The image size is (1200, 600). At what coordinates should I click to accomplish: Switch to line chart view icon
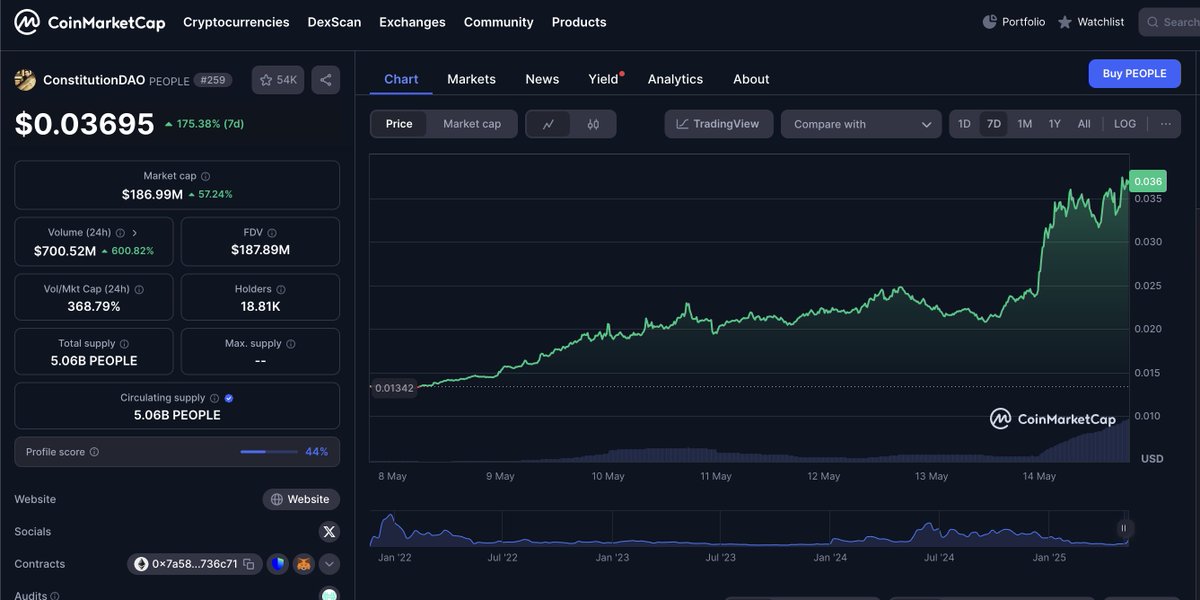tap(549, 124)
